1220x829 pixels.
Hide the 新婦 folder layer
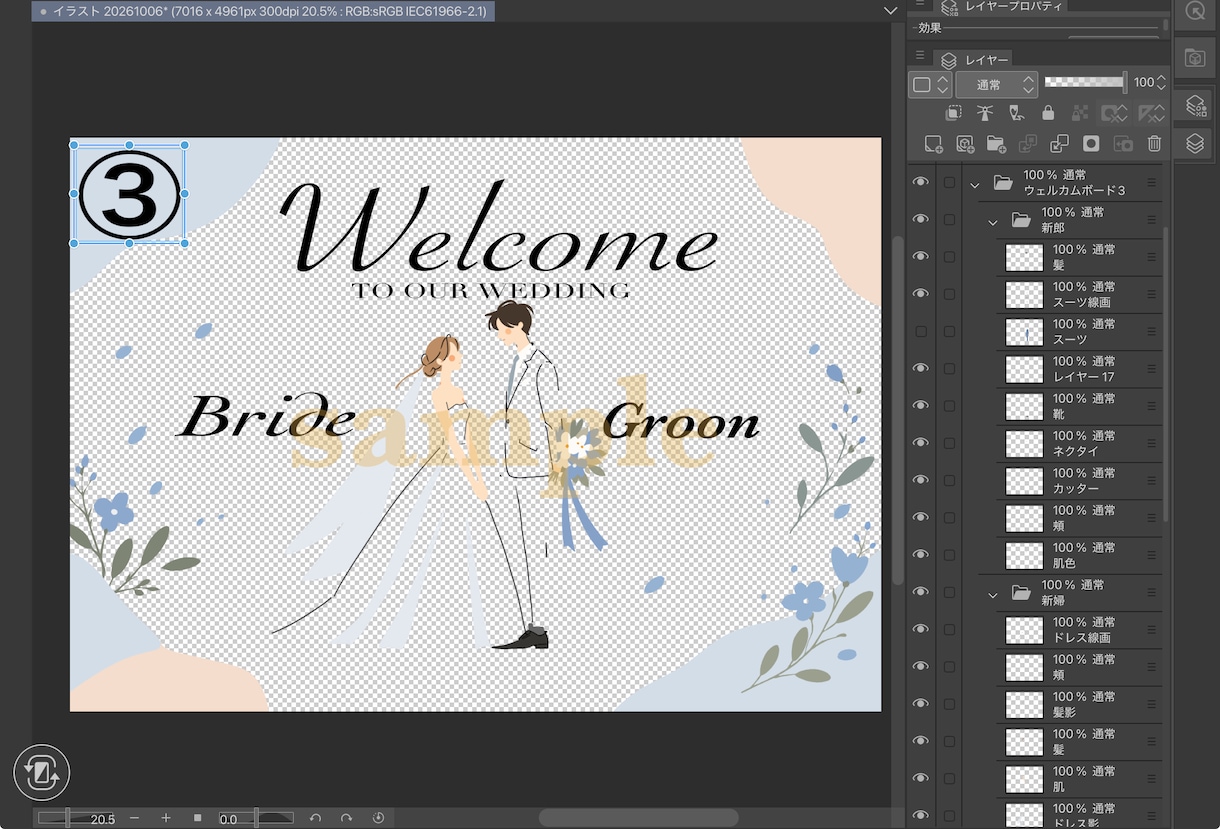(921, 592)
